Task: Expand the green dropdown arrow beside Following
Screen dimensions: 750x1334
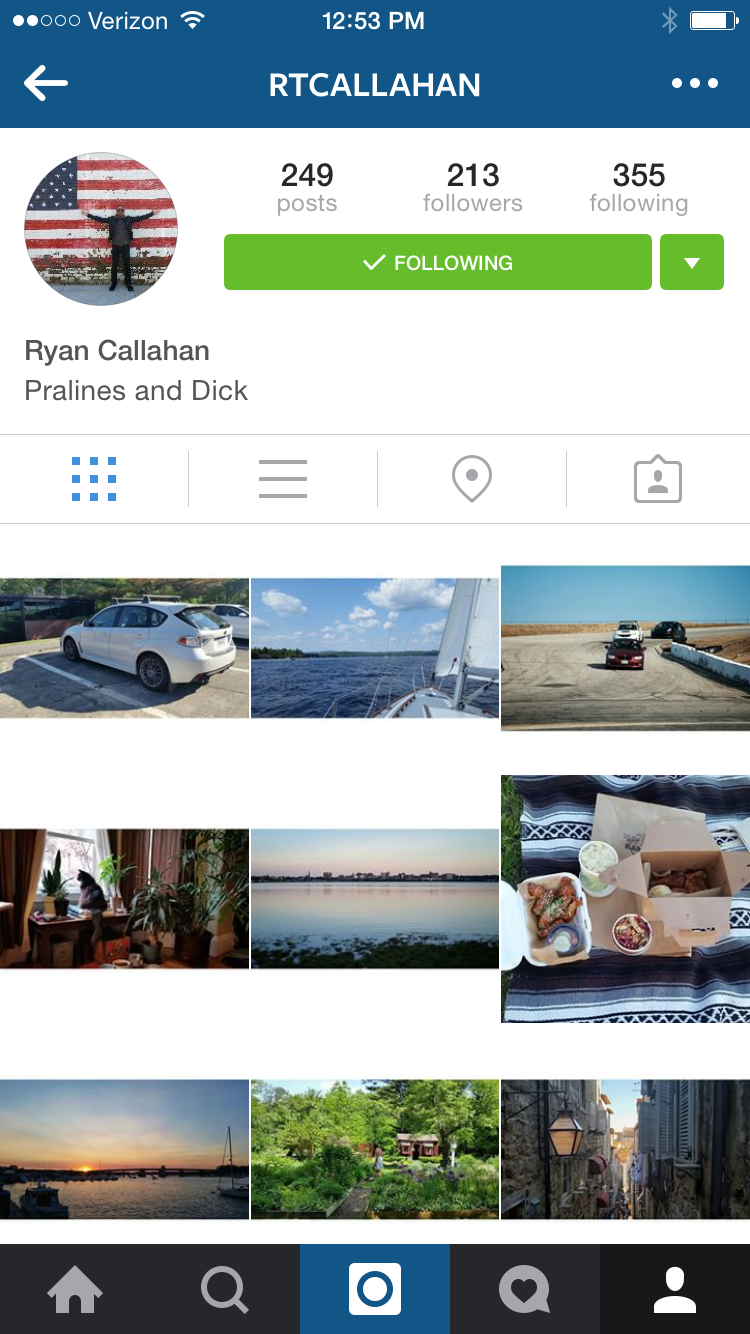Action: [x=692, y=262]
